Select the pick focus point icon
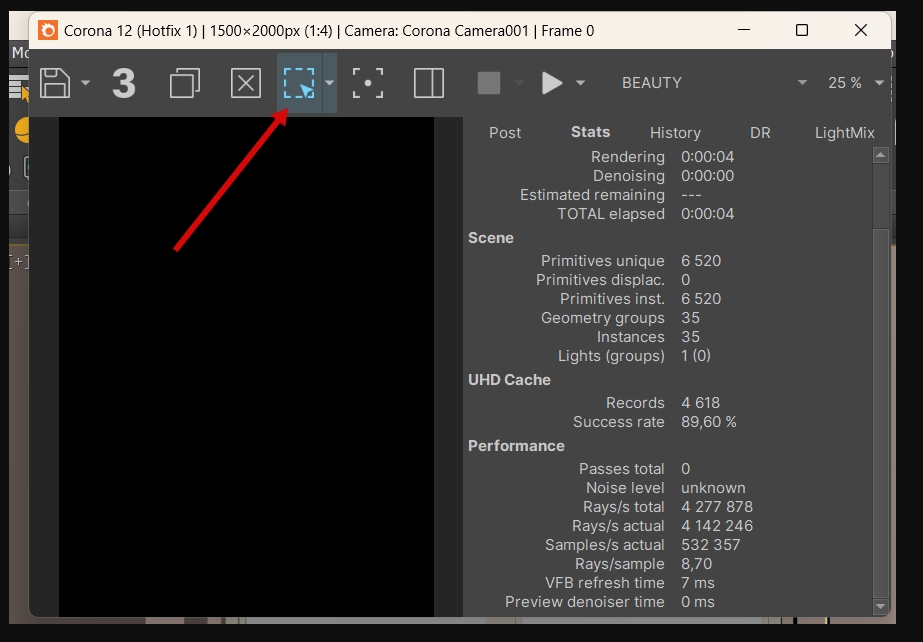The width and height of the screenshot is (923, 642). (x=368, y=83)
